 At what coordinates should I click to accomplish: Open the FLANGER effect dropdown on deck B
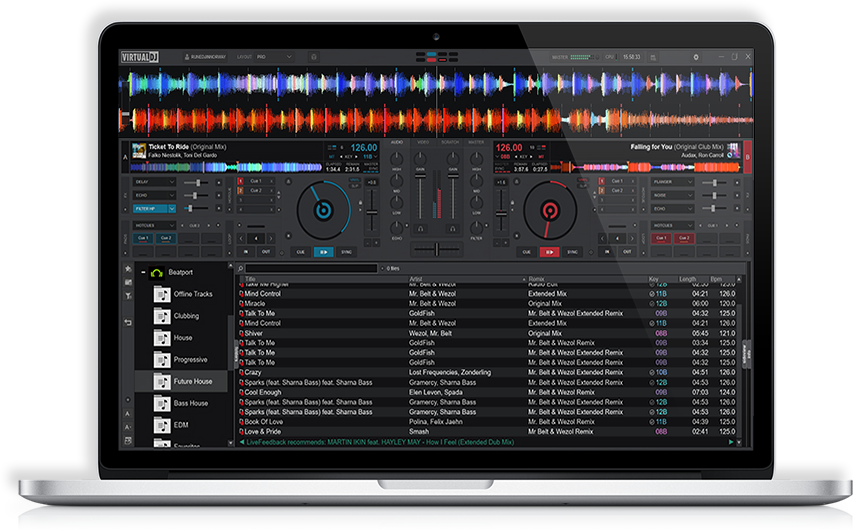click(x=690, y=182)
